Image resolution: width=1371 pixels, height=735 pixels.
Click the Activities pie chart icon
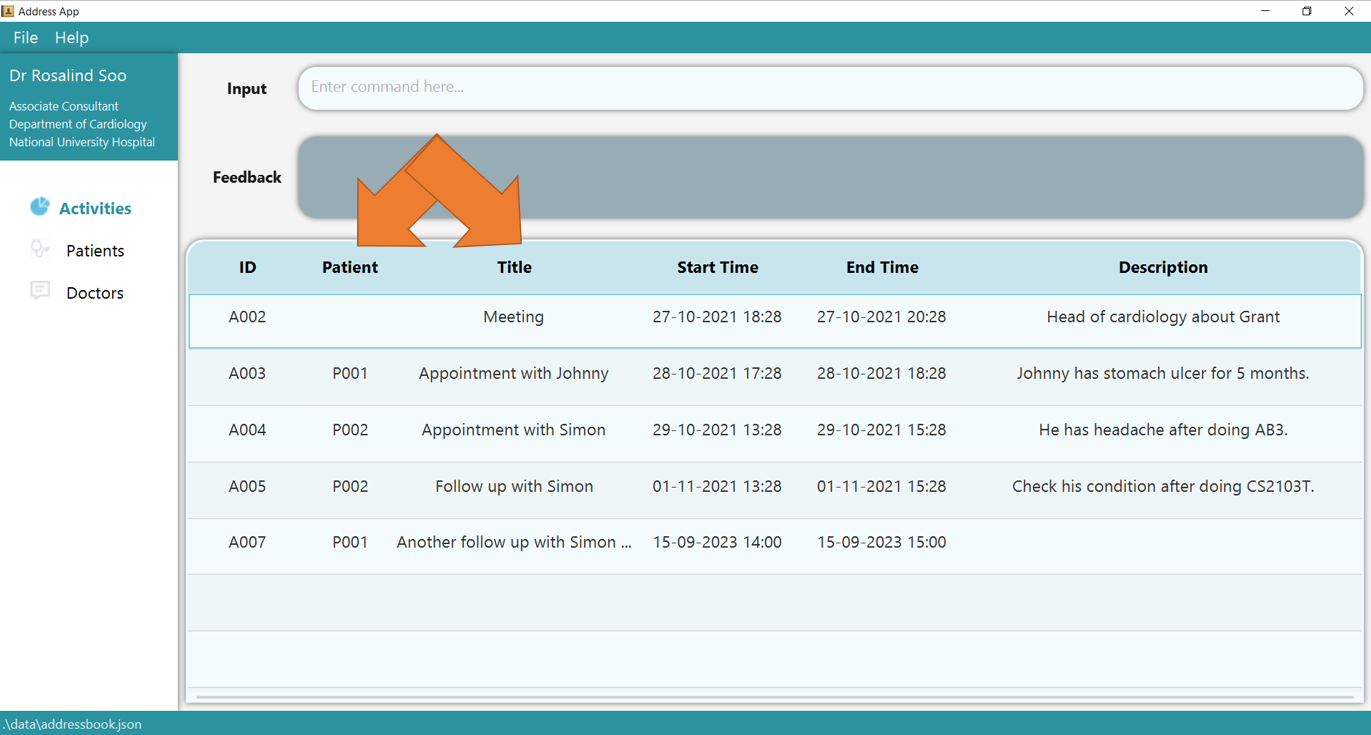point(39,207)
